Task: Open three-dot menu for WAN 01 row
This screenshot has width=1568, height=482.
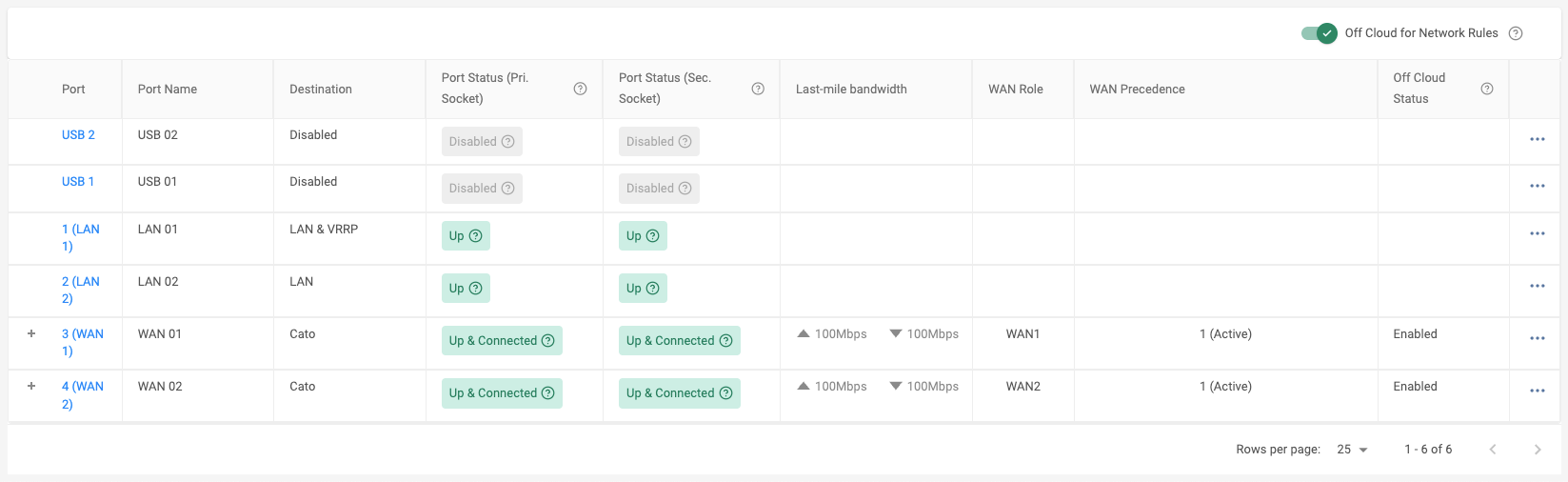Action: 1537,338
